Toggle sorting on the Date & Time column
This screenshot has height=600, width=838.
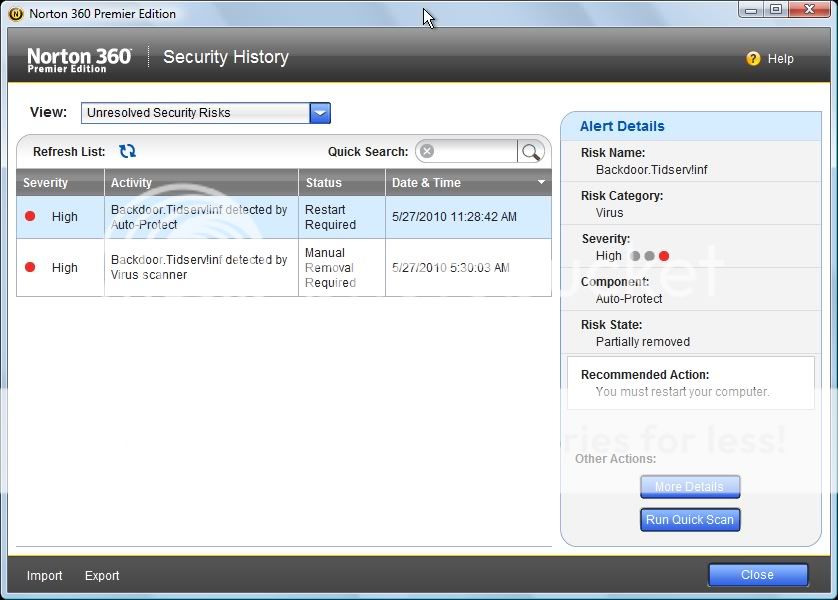pos(460,182)
